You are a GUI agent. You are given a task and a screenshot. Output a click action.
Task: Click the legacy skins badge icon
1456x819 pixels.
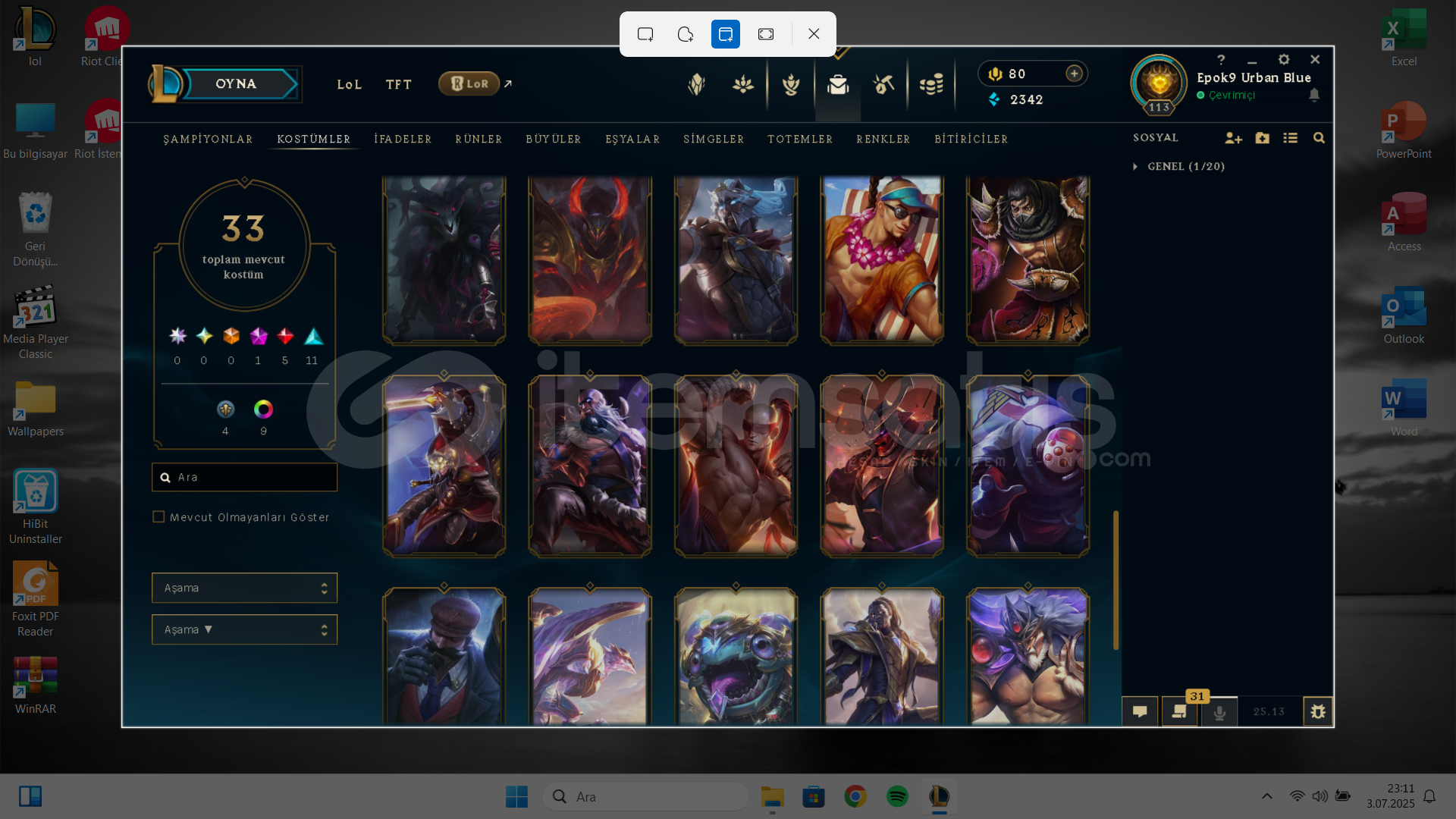click(225, 409)
